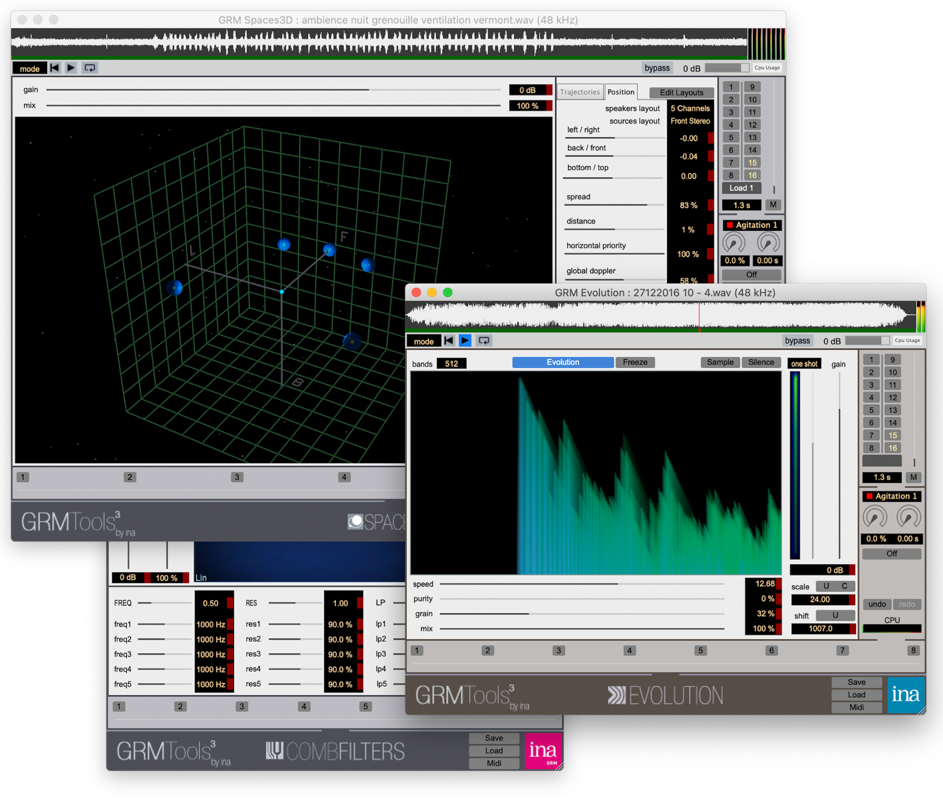Select preset 15 in the Evolution preset grid
Screen dimensions: 943x806
(892, 435)
